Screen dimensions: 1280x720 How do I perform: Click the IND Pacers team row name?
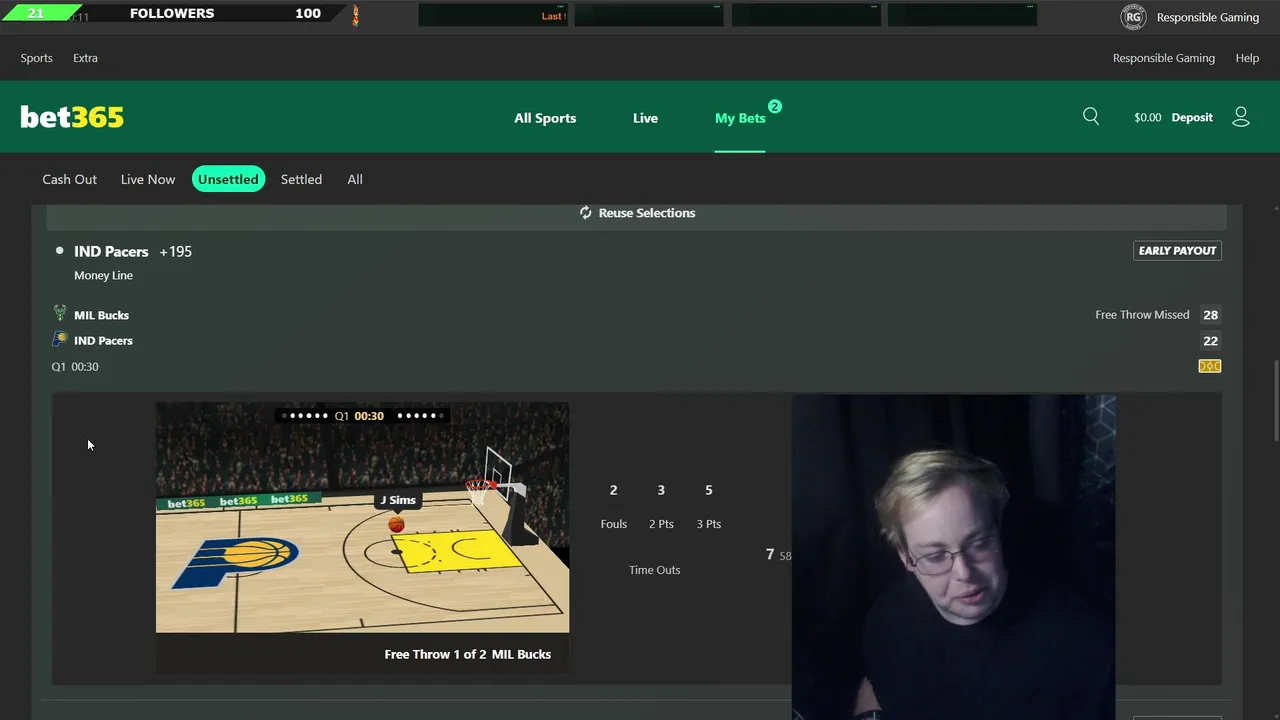pyautogui.click(x=103, y=341)
